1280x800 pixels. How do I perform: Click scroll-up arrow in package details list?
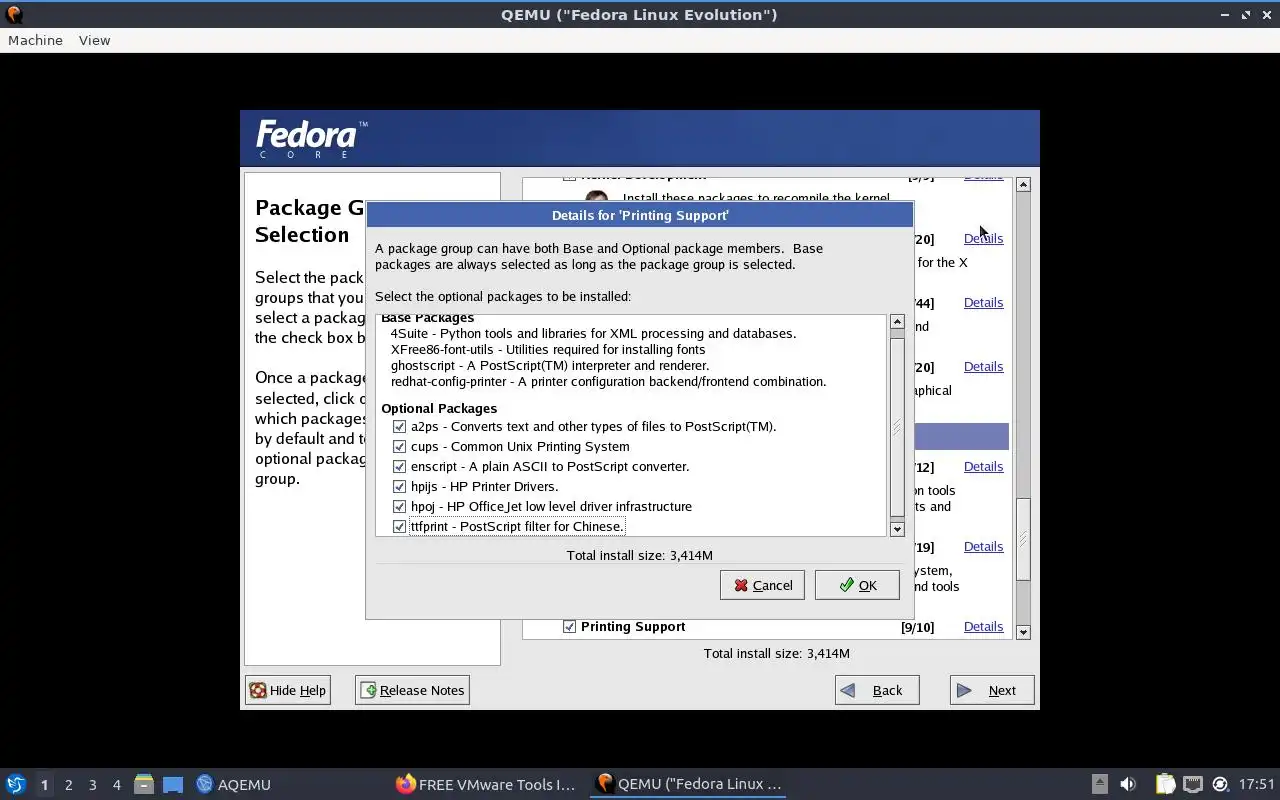click(x=897, y=322)
